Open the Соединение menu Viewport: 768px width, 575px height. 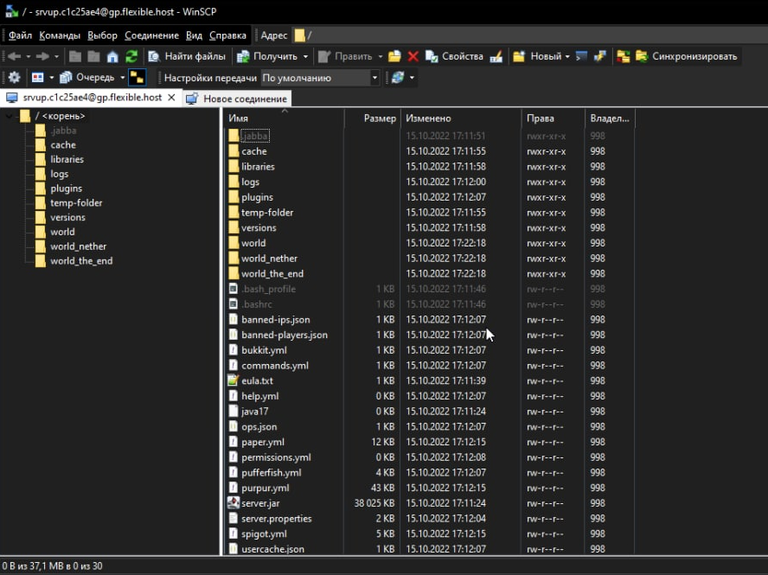(x=151, y=35)
